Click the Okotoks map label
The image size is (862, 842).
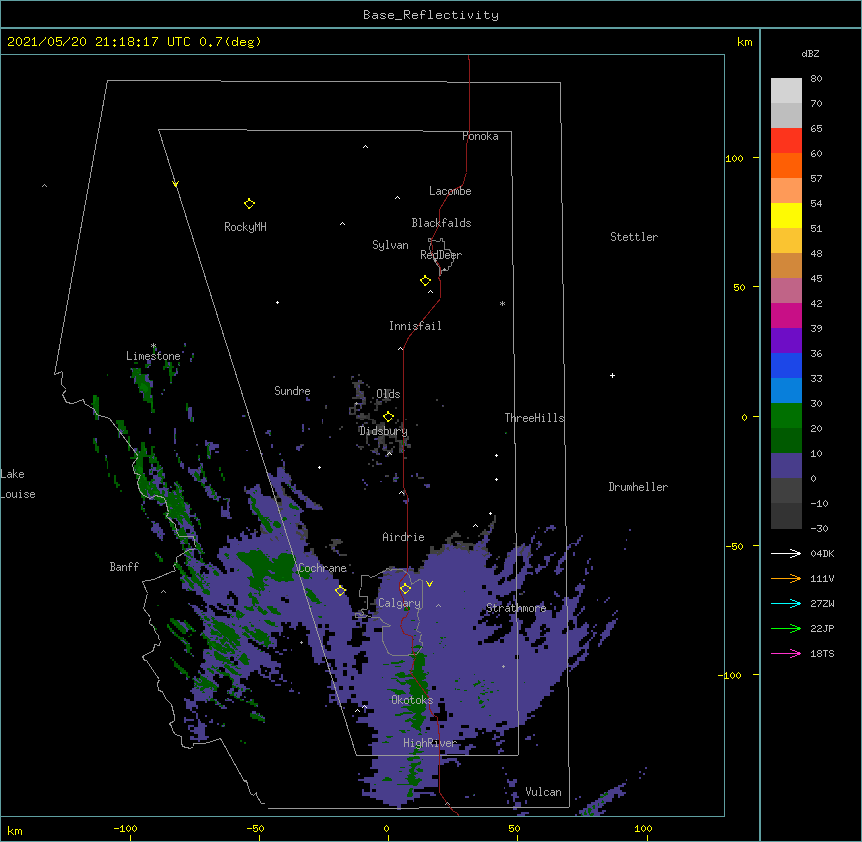[412, 700]
